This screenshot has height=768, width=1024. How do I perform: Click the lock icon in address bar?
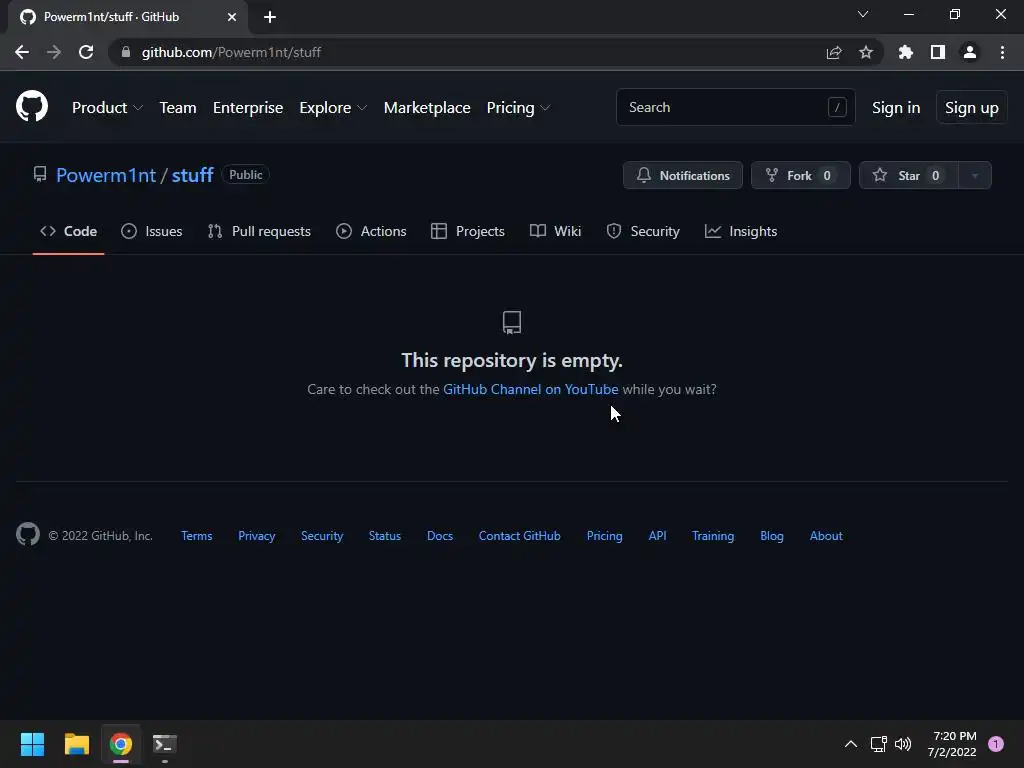pos(126,52)
